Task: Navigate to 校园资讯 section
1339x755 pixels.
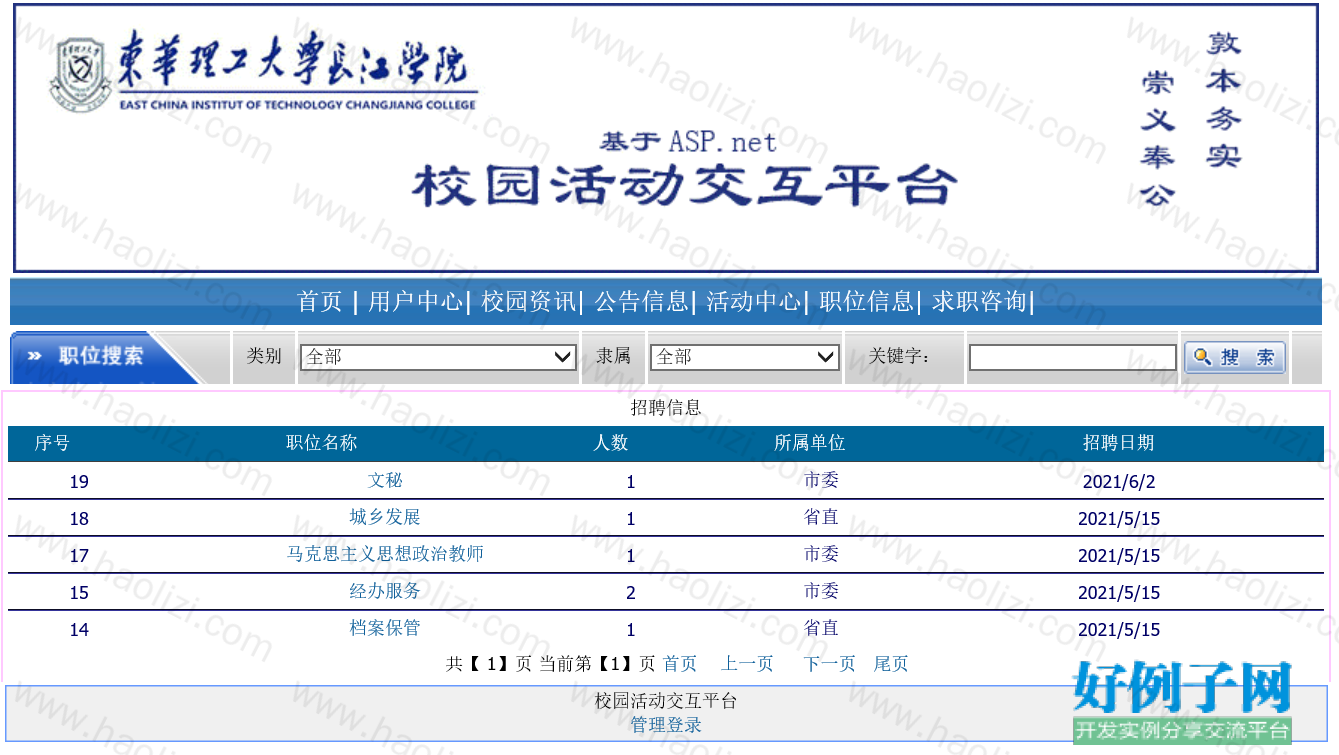Action: coord(528,301)
